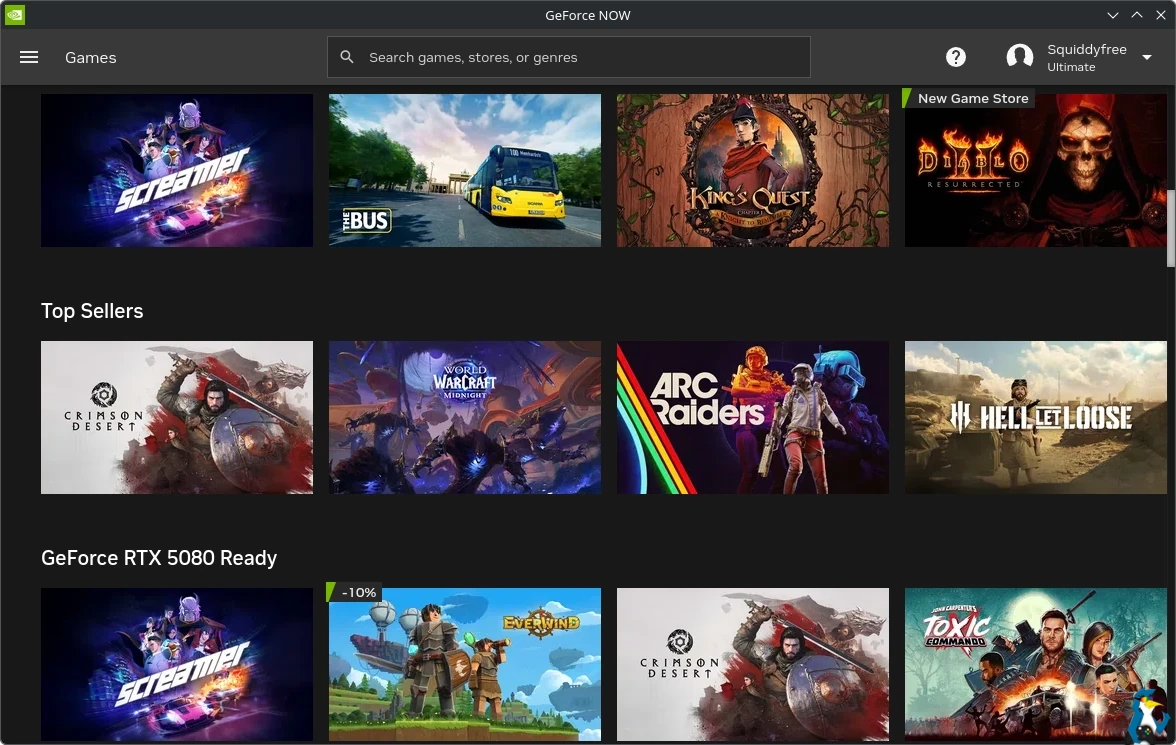This screenshot has height=745, width=1176.
Task: Open the help question mark icon
Action: point(956,58)
